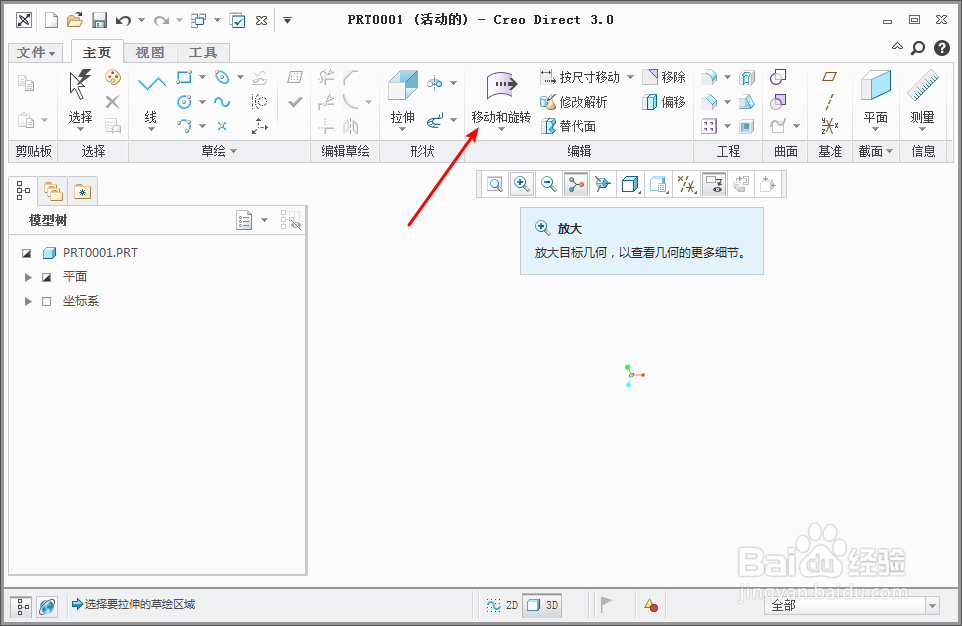Switch to the 工具 tab

tap(203, 53)
